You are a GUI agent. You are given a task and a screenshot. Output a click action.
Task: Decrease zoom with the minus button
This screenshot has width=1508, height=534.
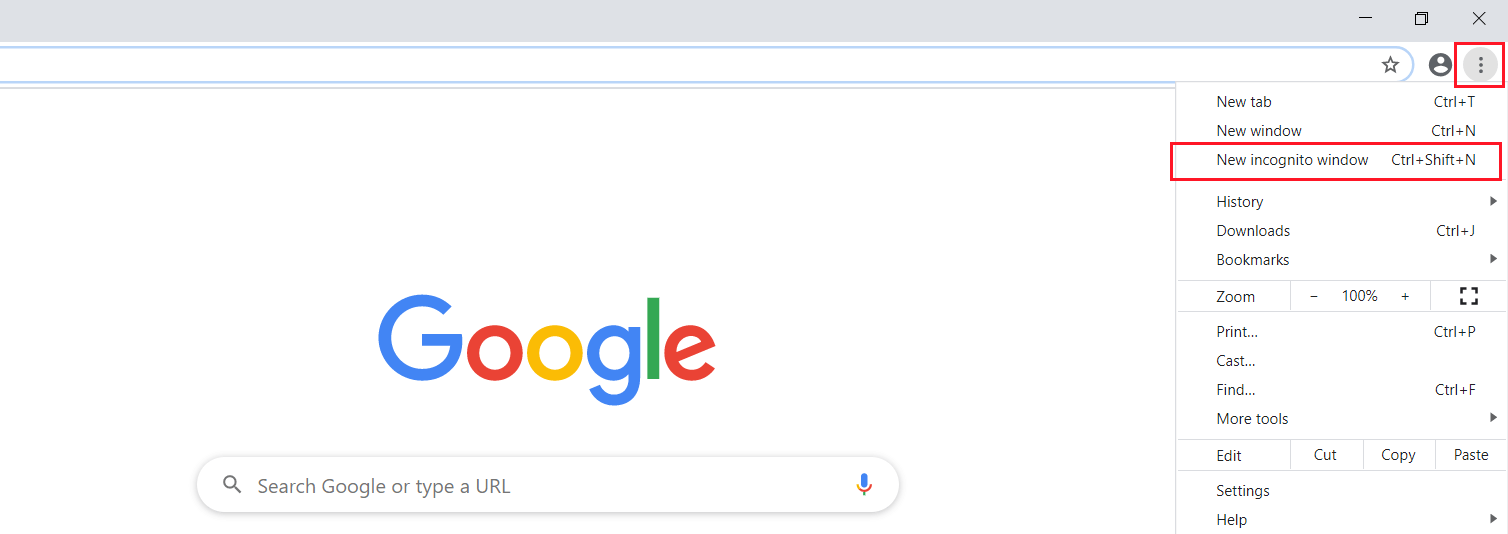coord(1314,296)
